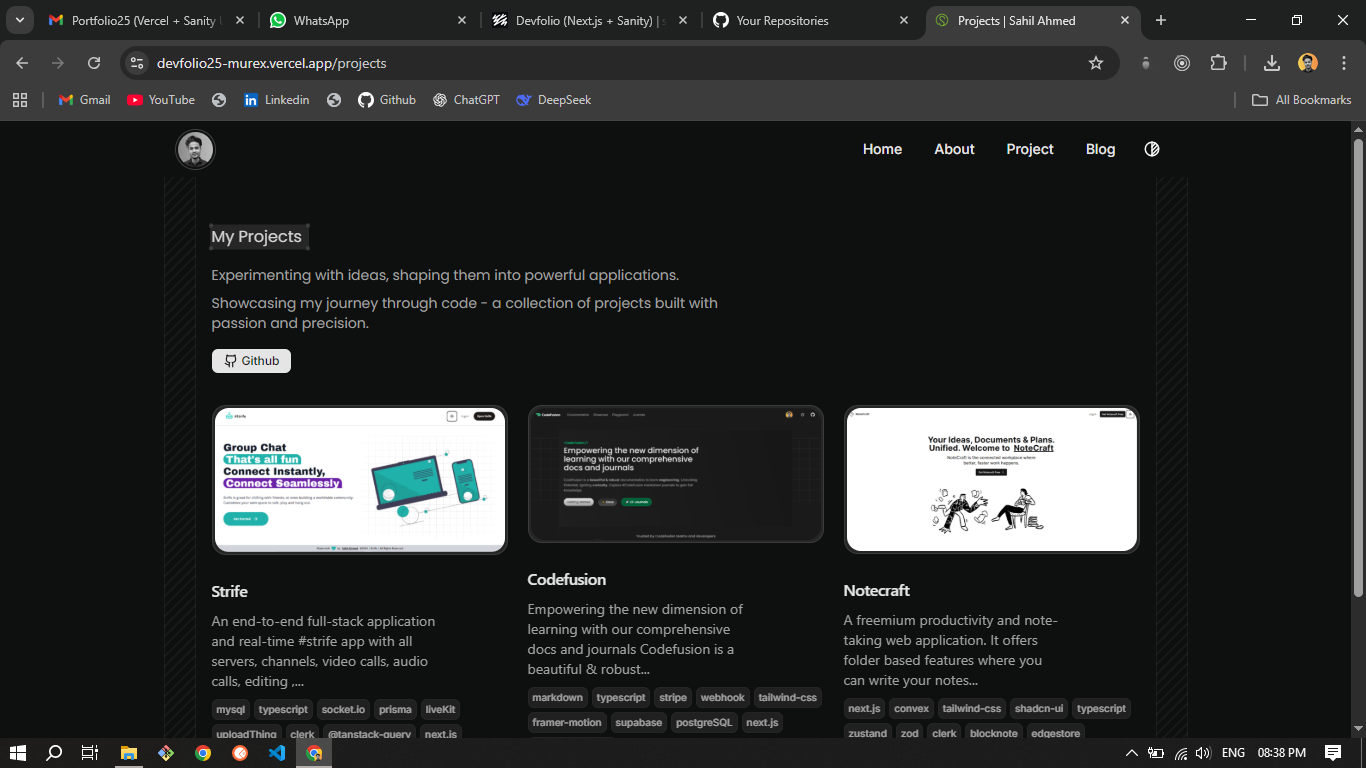1366x768 pixels.
Task: Open the Chrome three-dot menu
Action: [1344, 63]
